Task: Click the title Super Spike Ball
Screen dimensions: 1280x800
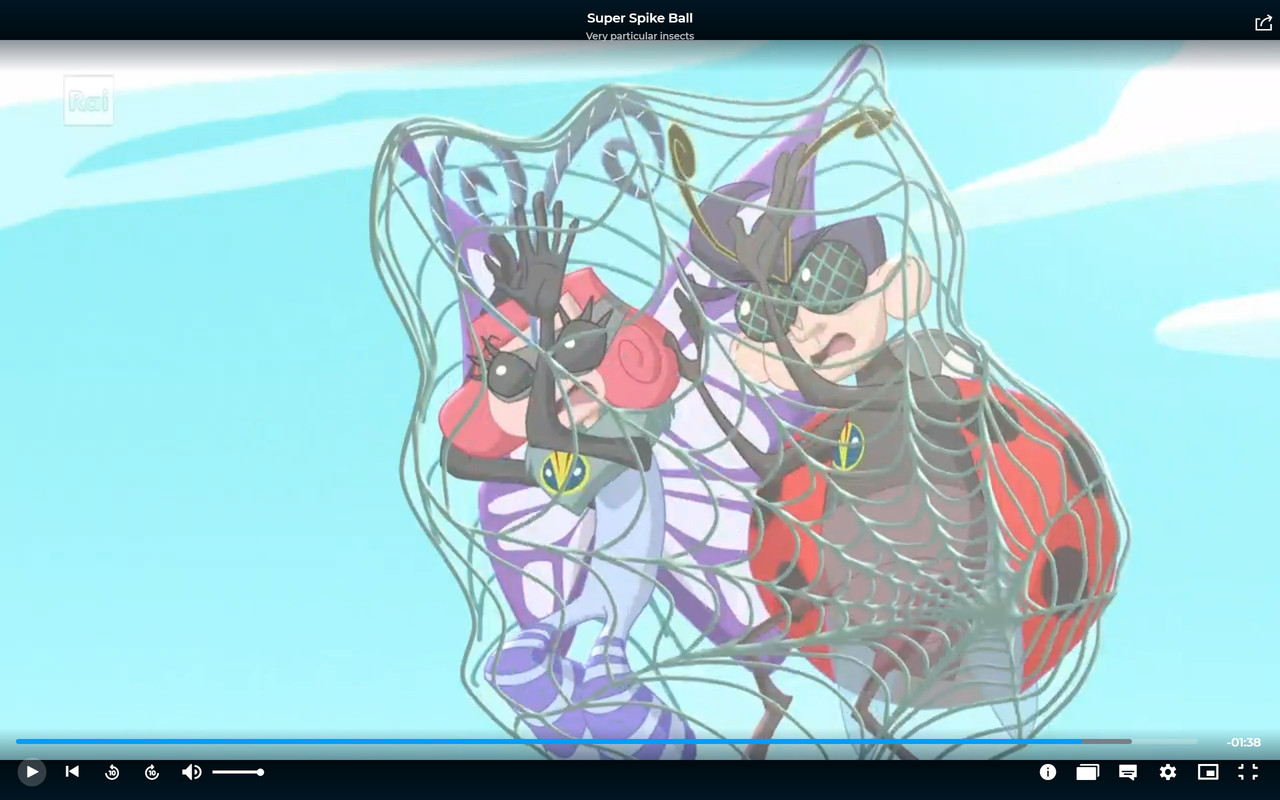Action: click(x=640, y=18)
